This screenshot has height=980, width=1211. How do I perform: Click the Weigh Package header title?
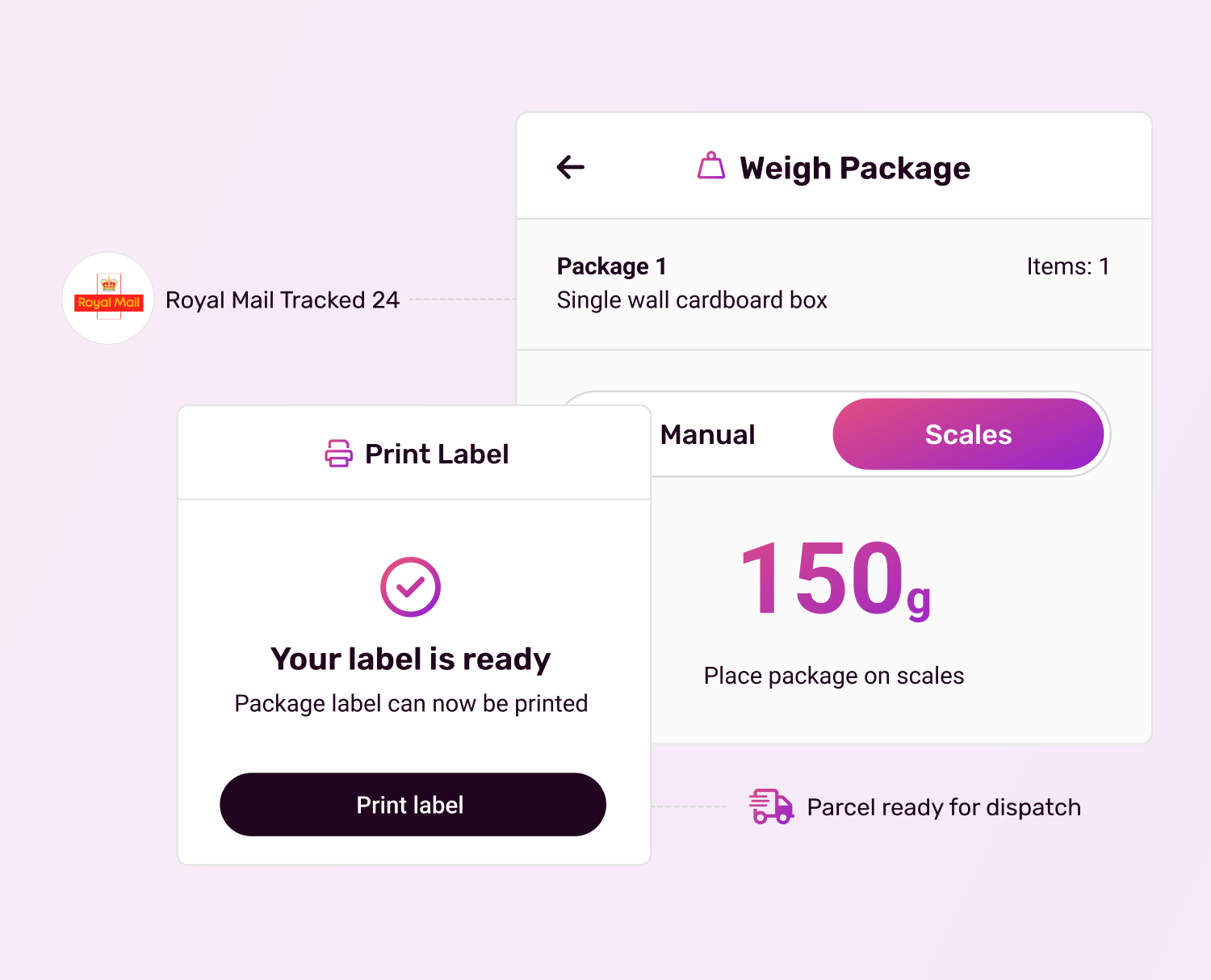click(855, 168)
